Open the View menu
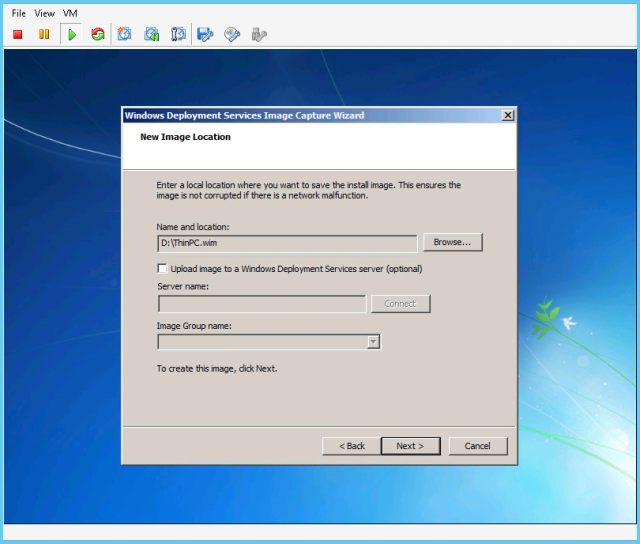The height and width of the screenshot is (544, 640). coord(45,13)
